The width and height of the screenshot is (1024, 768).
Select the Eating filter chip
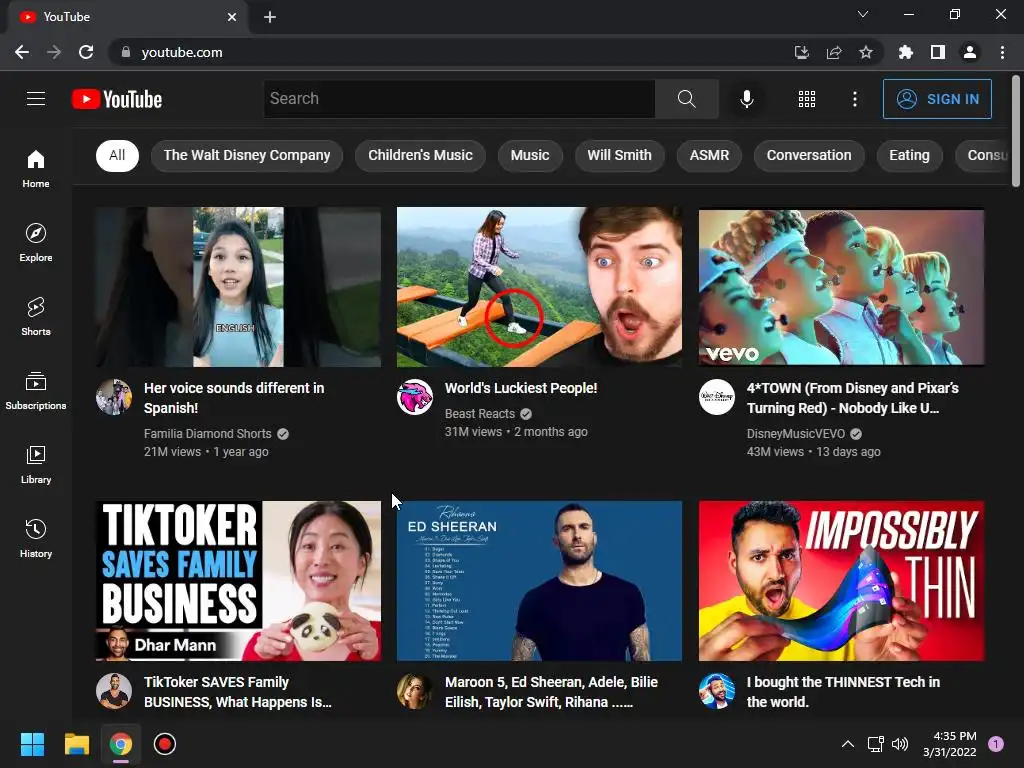pyautogui.click(x=909, y=155)
